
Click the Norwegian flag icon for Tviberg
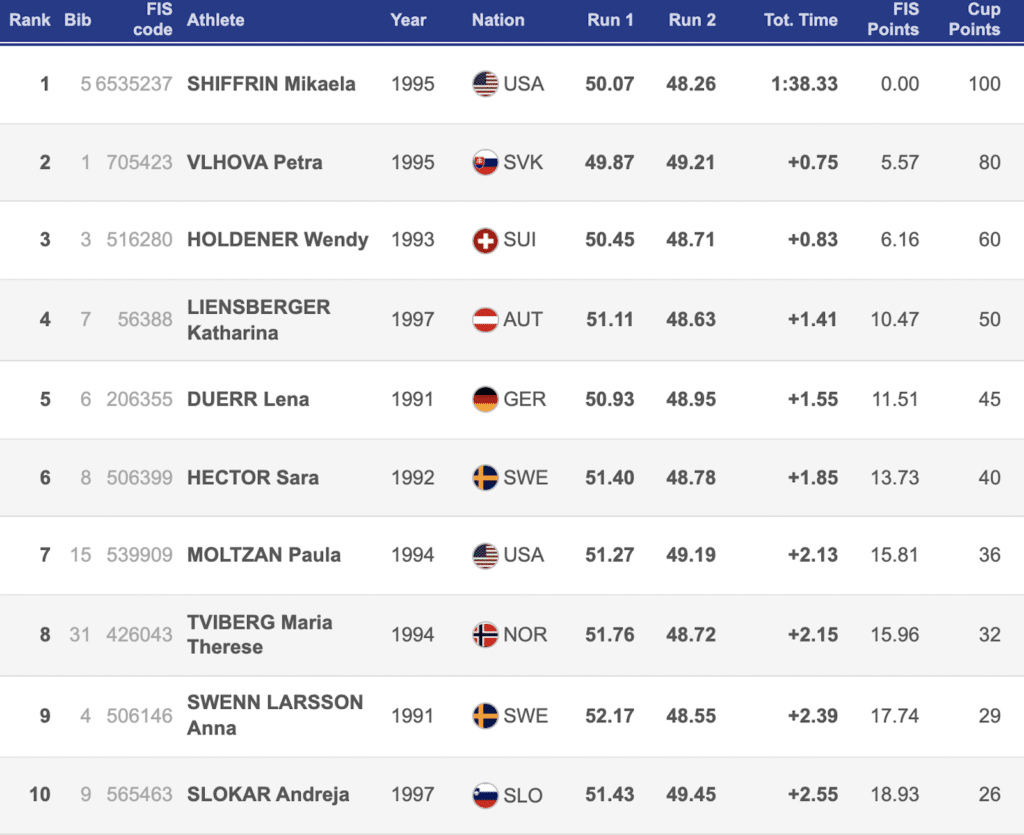point(485,634)
